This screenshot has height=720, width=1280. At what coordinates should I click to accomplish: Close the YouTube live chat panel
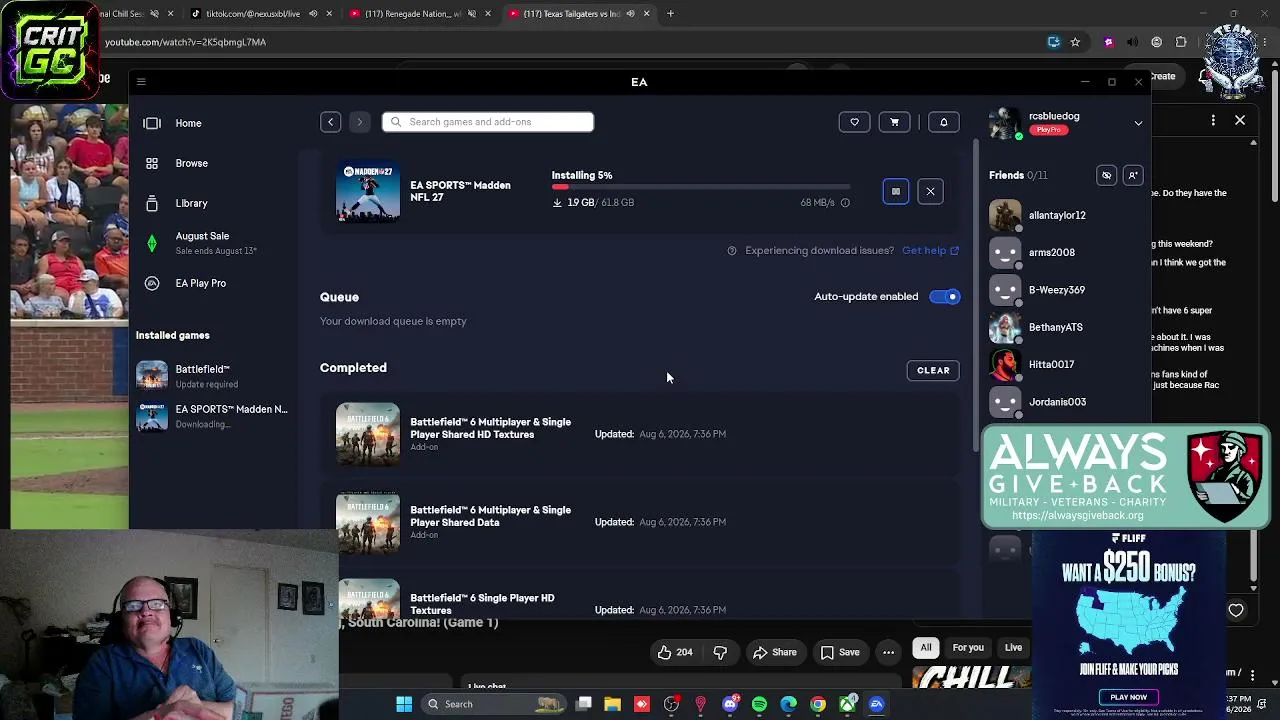(1240, 120)
